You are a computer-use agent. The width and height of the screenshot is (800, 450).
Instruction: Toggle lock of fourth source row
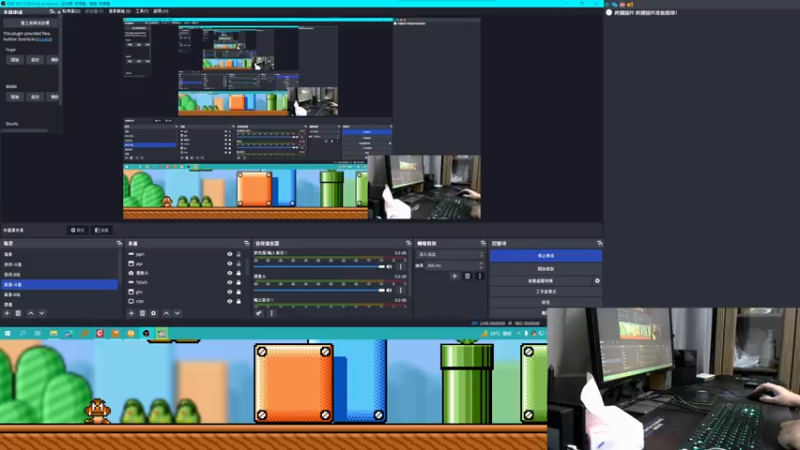click(x=238, y=282)
